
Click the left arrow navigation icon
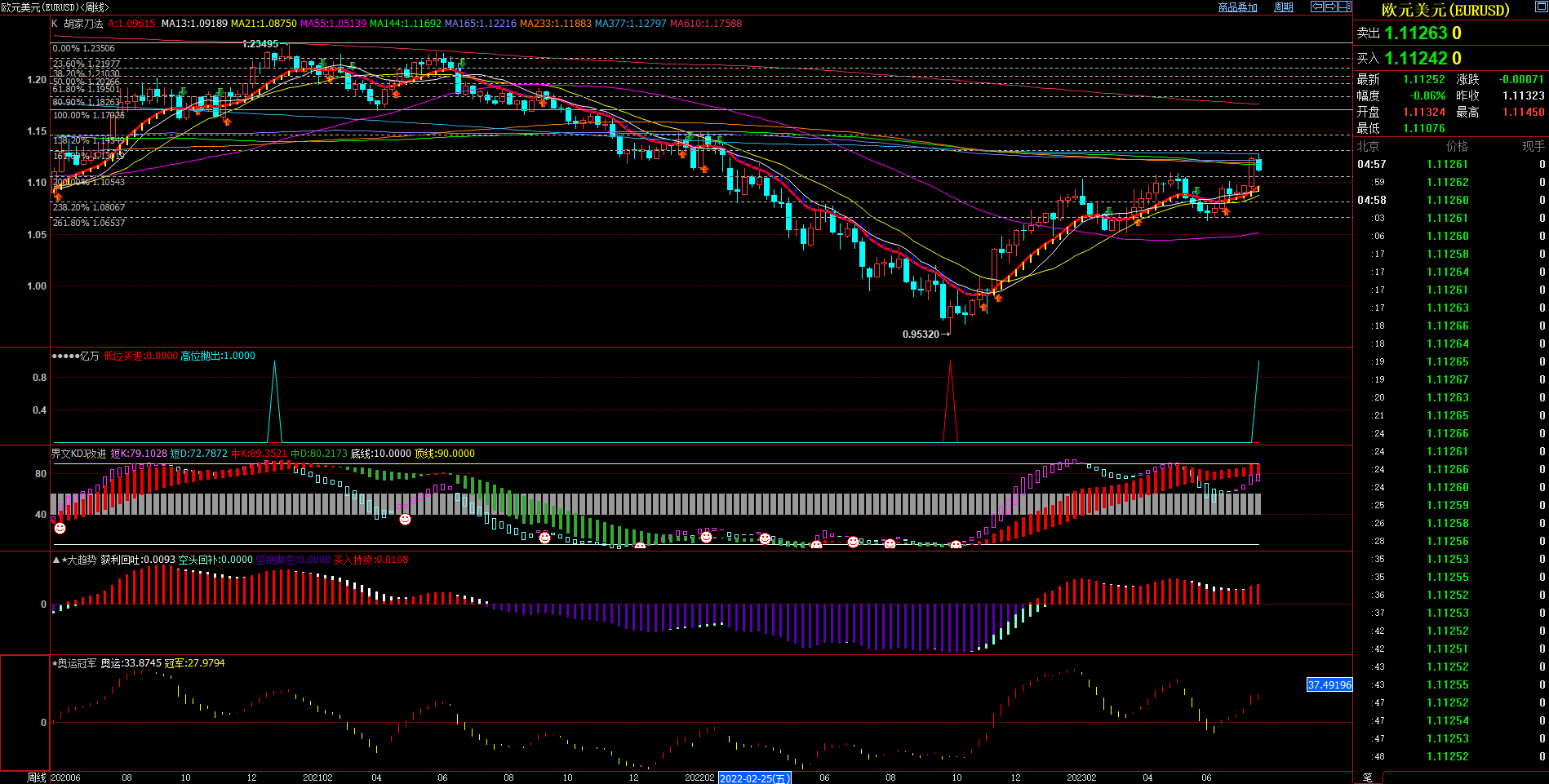(1316, 7)
